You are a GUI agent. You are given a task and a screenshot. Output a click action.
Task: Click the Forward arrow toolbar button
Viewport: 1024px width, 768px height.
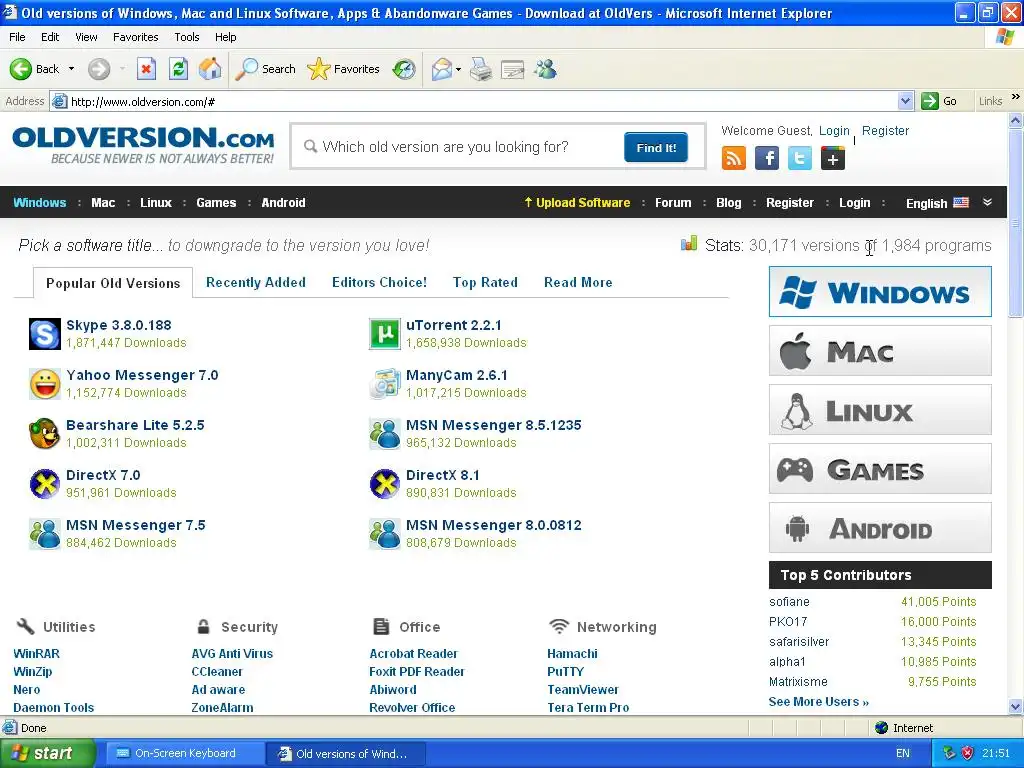99,69
